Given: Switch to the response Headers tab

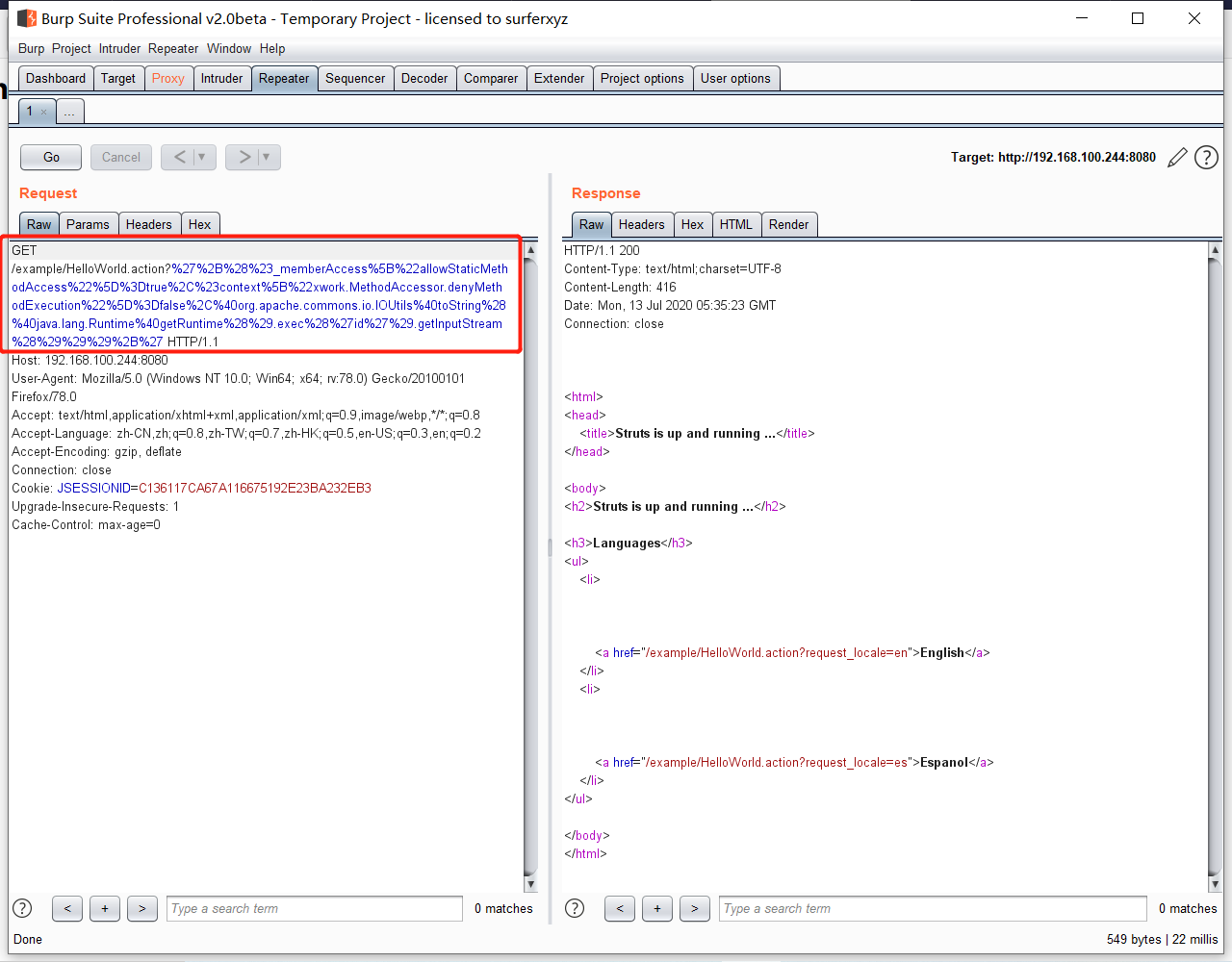Looking at the screenshot, I should tap(642, 224).
